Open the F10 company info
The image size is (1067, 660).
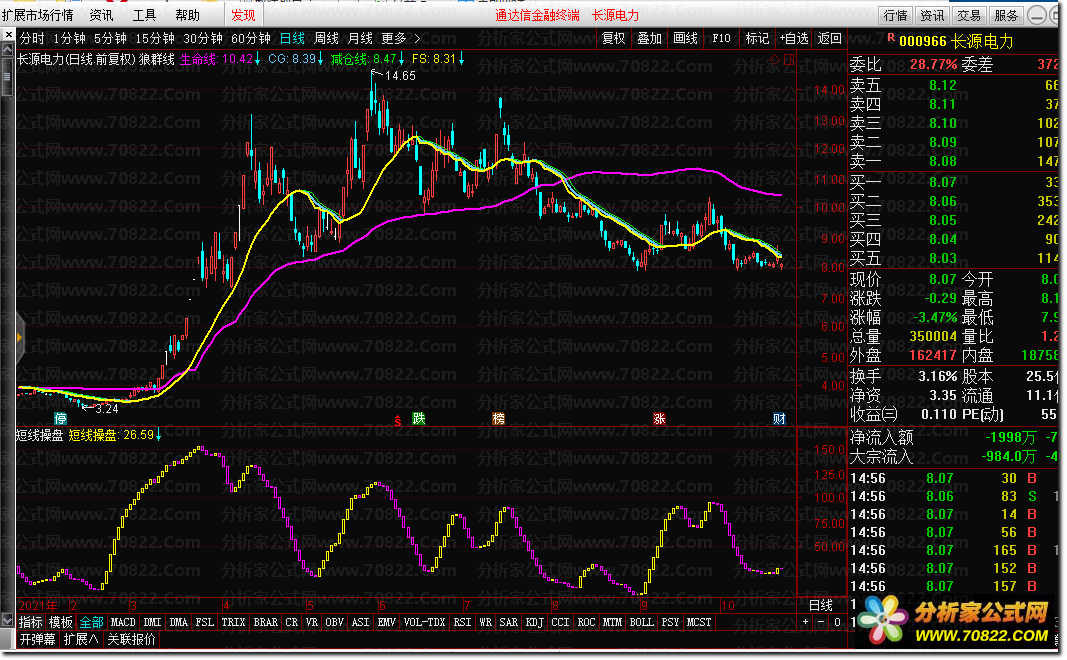tap(721, 38)
